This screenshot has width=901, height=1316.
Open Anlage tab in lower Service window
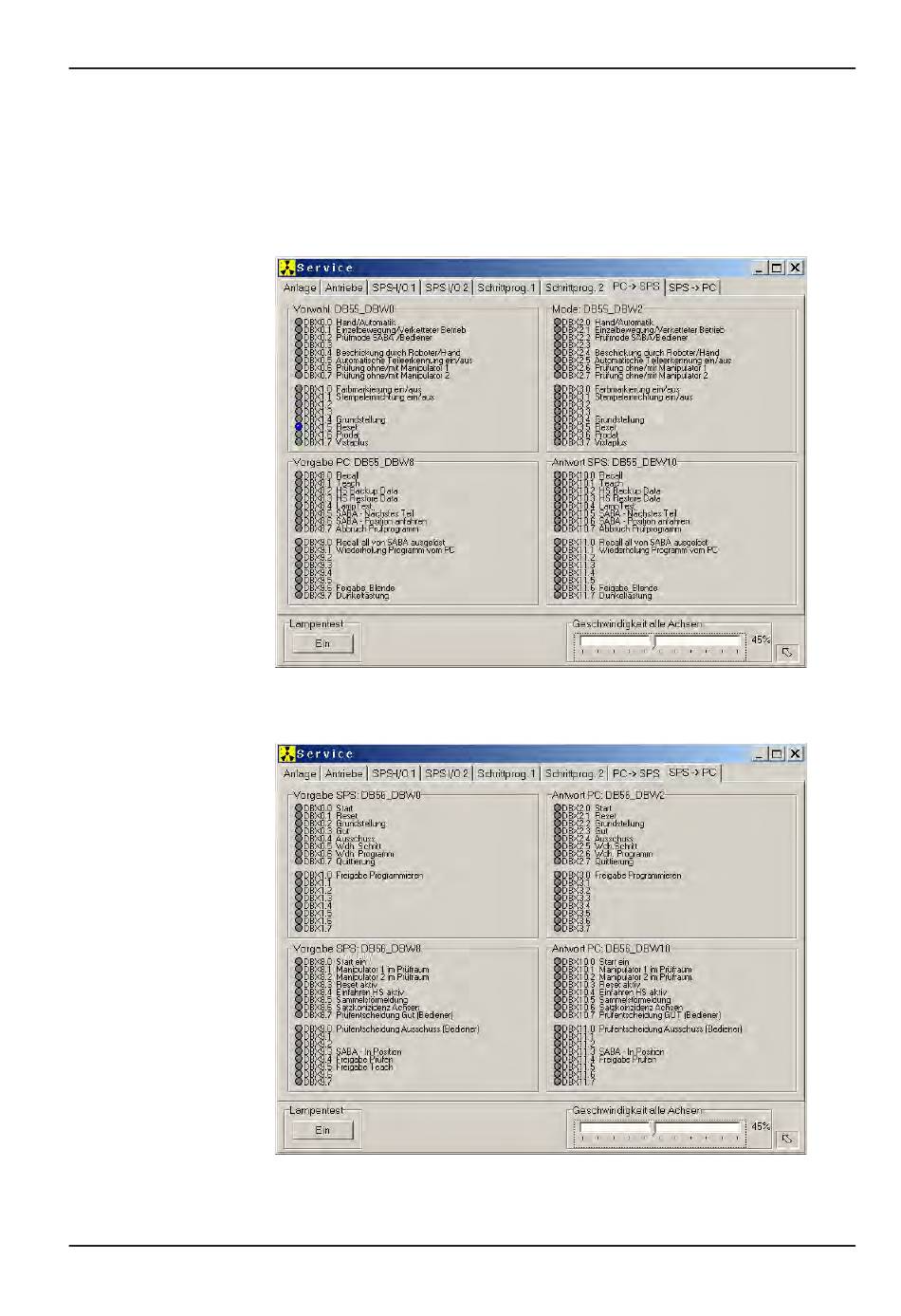(x=300, y=773)
